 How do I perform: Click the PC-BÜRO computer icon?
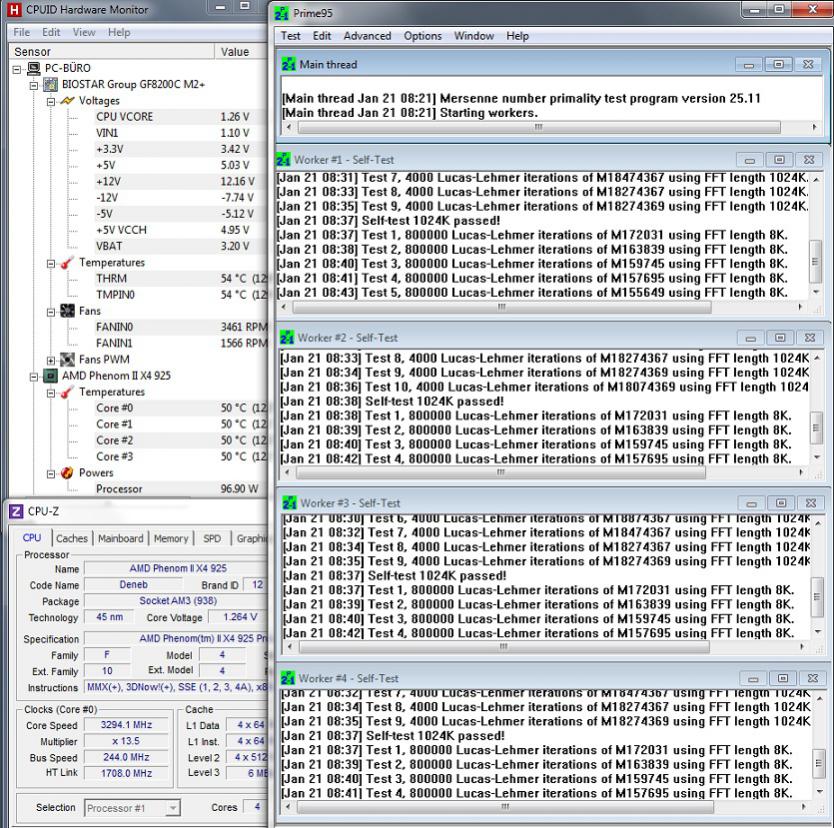pos(34,68)
